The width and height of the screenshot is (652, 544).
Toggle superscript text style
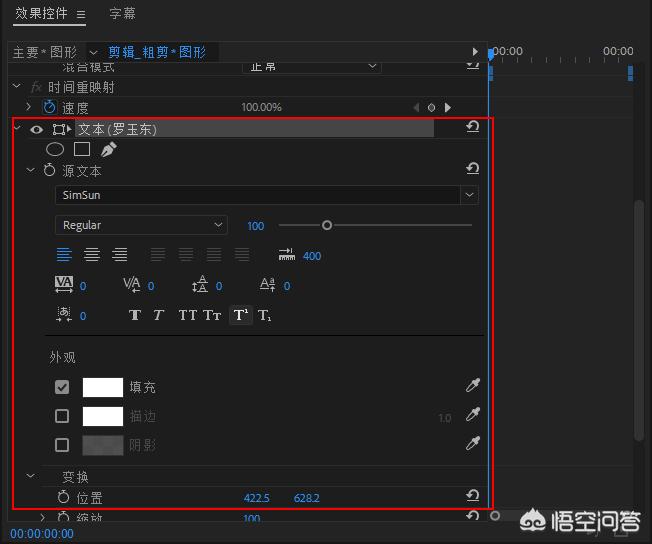[241, 315]
